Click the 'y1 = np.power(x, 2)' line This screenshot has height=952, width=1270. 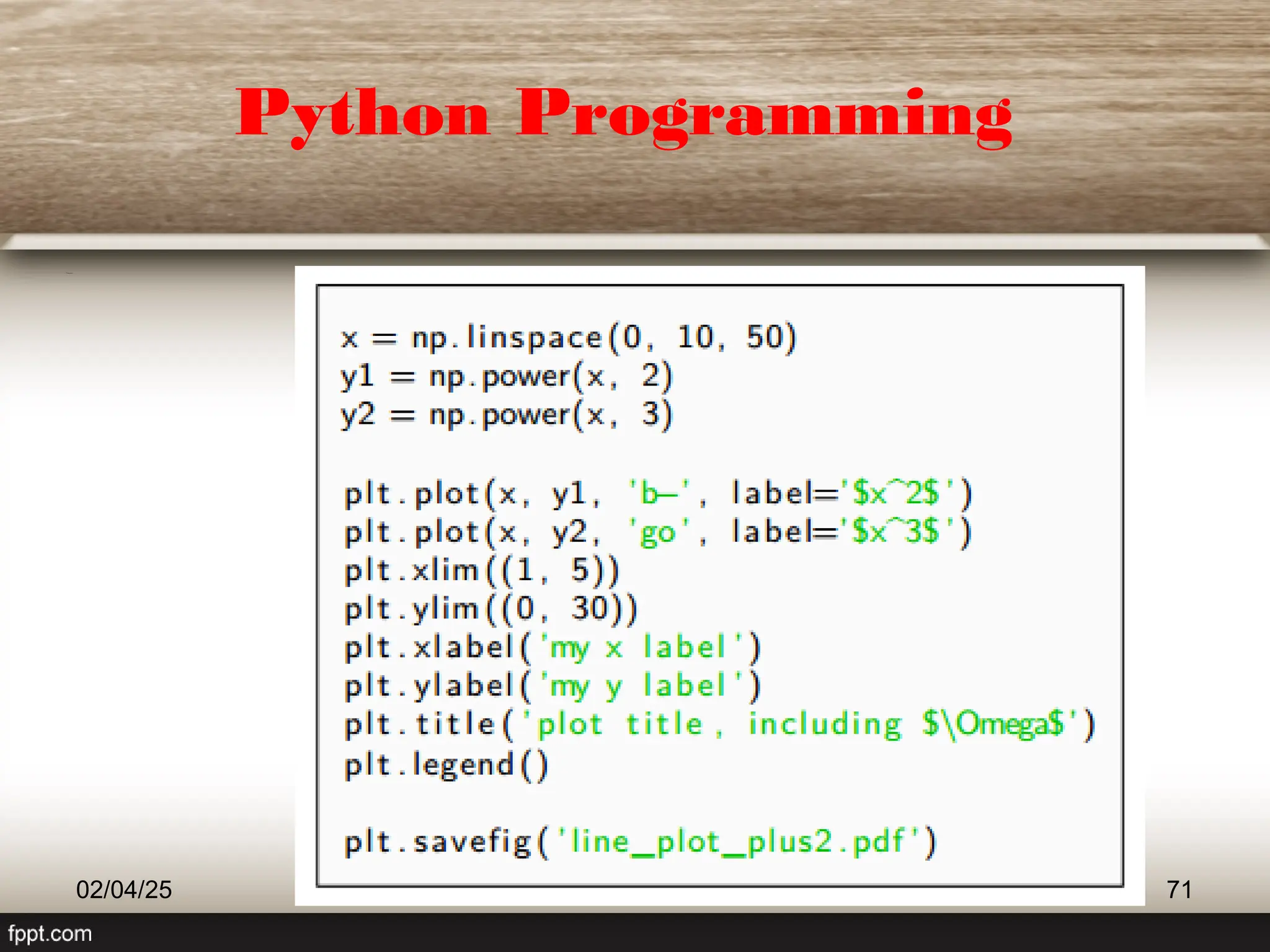coord(507,376)
